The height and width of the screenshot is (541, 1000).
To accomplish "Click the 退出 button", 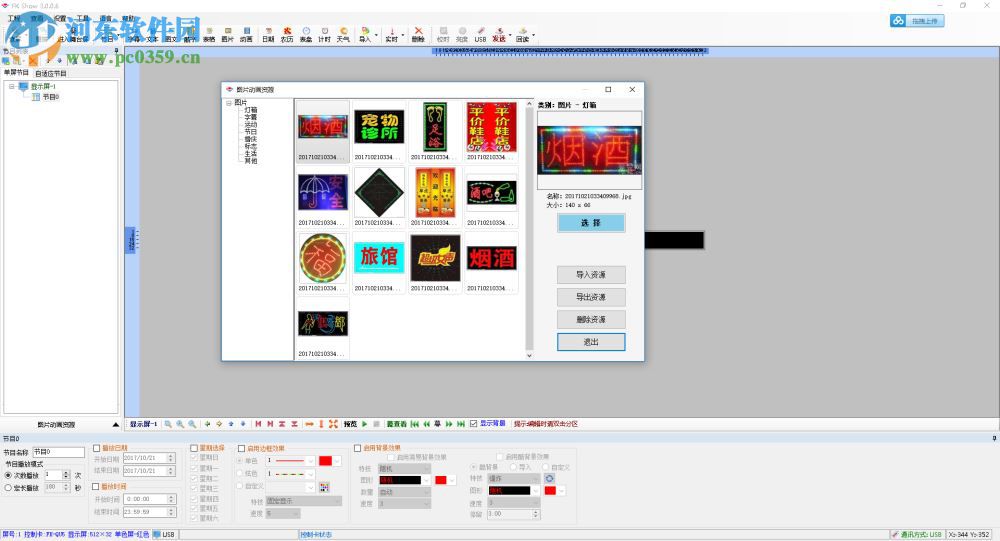I will point(591,342).
